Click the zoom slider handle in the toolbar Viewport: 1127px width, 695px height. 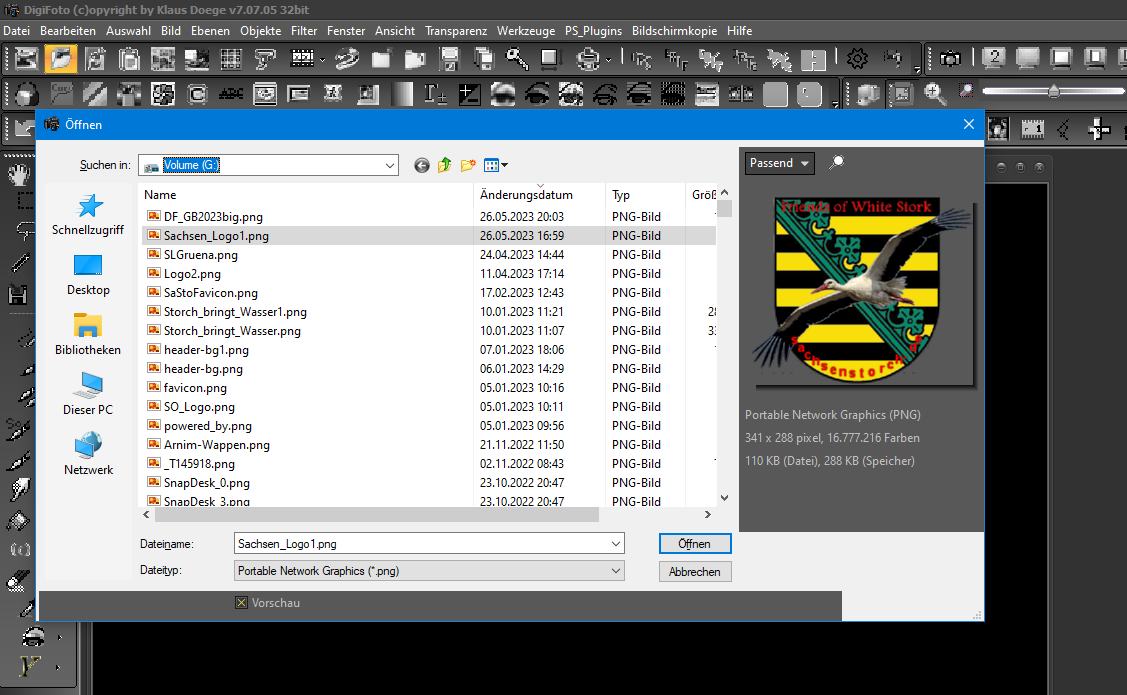point(1054,91)
